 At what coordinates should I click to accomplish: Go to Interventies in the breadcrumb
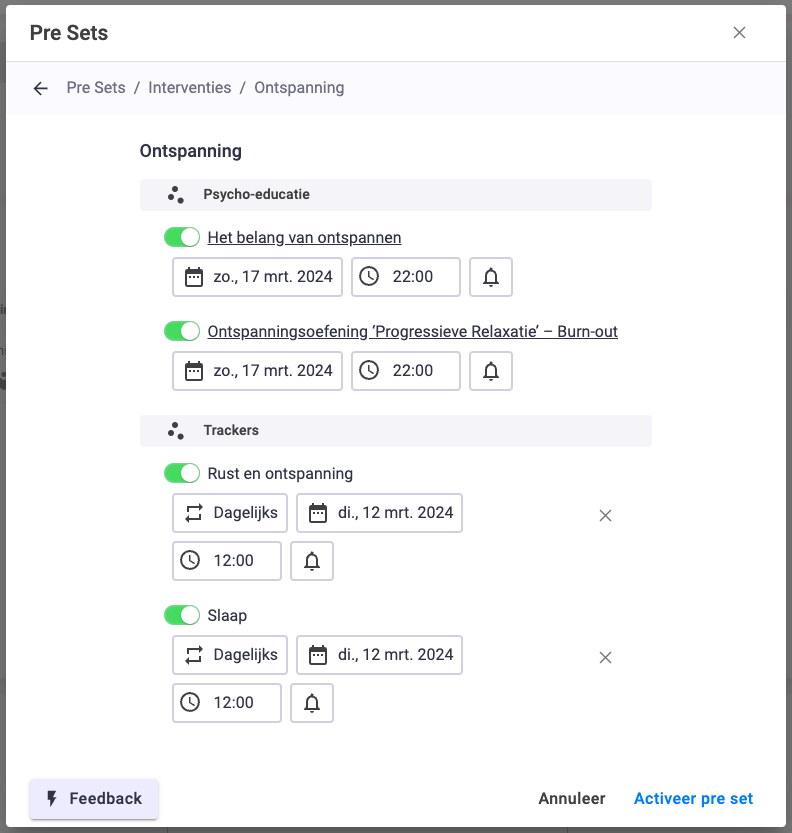pos(190,88)
